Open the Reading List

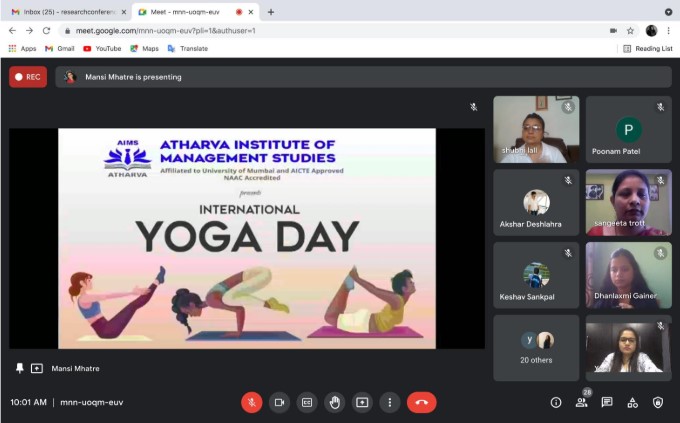[648, 49]
